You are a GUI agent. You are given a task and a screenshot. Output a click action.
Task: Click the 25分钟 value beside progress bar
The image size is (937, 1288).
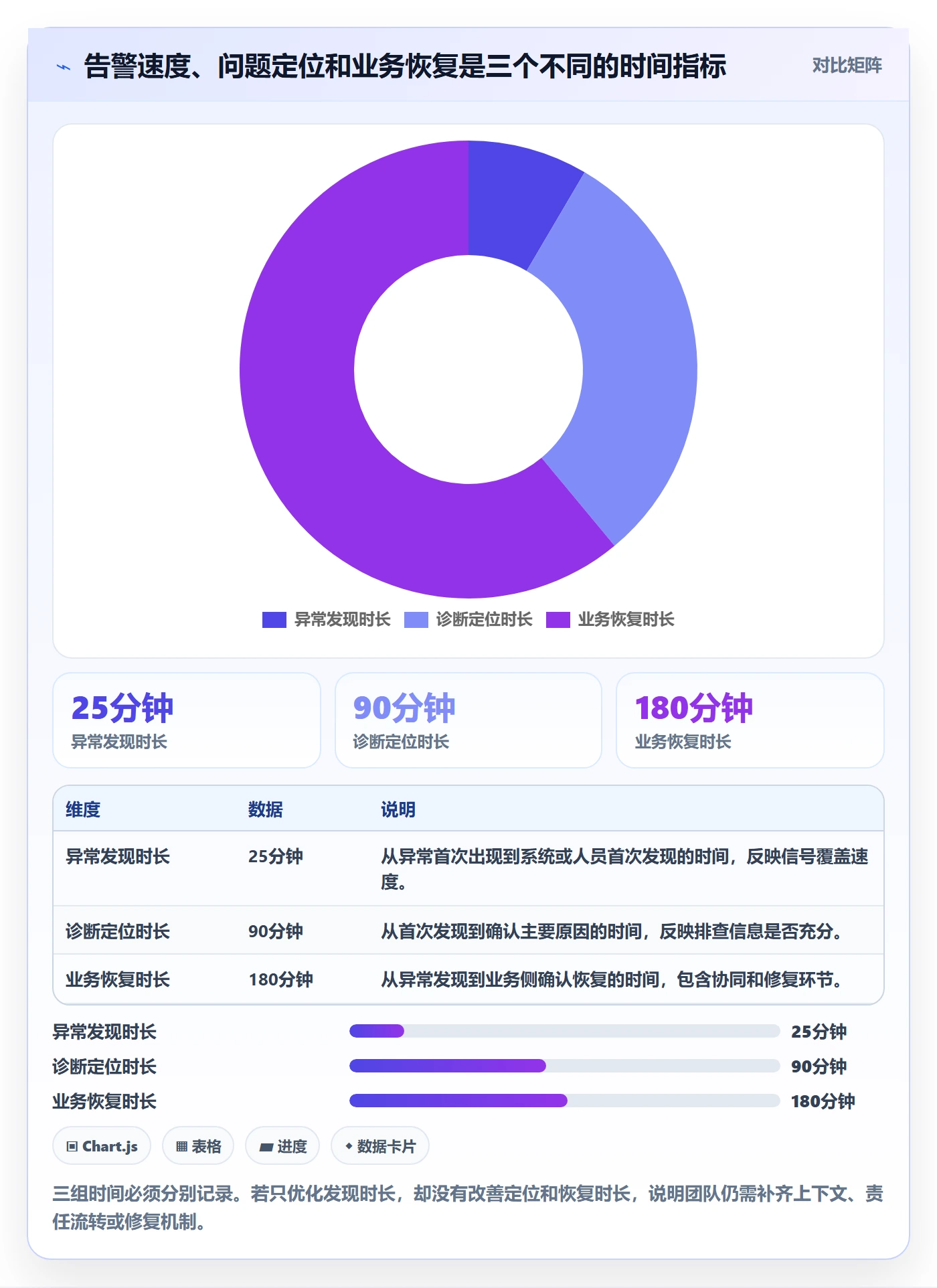click(x=819, y=1032)
